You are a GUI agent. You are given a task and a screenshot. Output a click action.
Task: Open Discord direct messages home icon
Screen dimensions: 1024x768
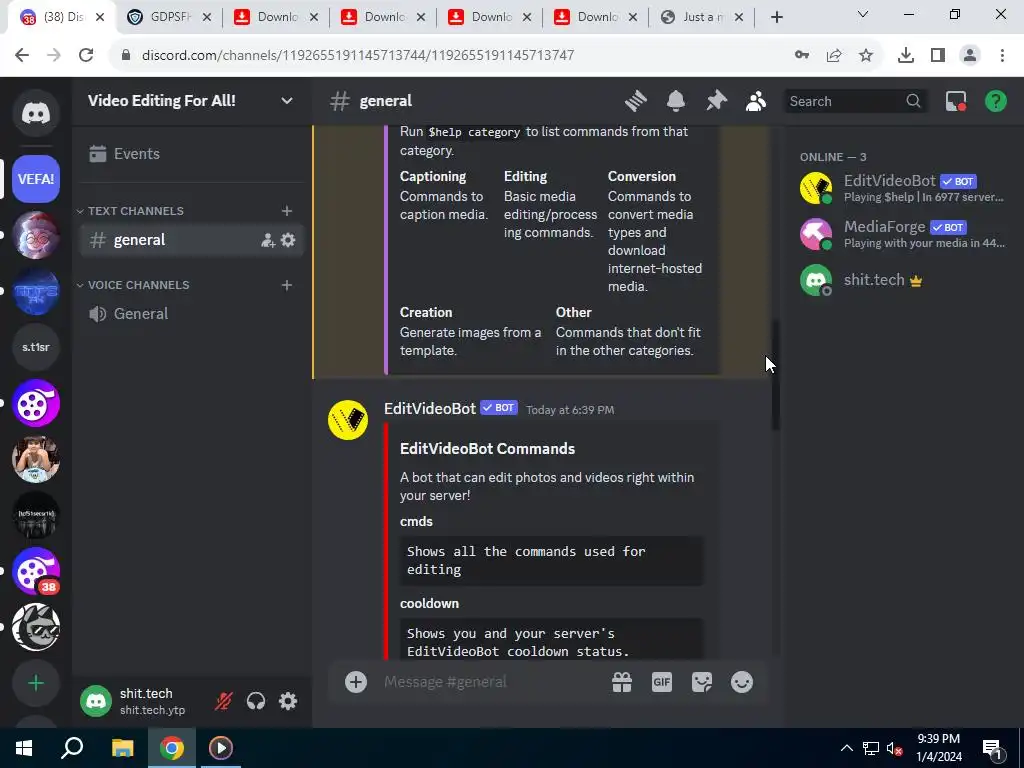[x=36, y=113]
